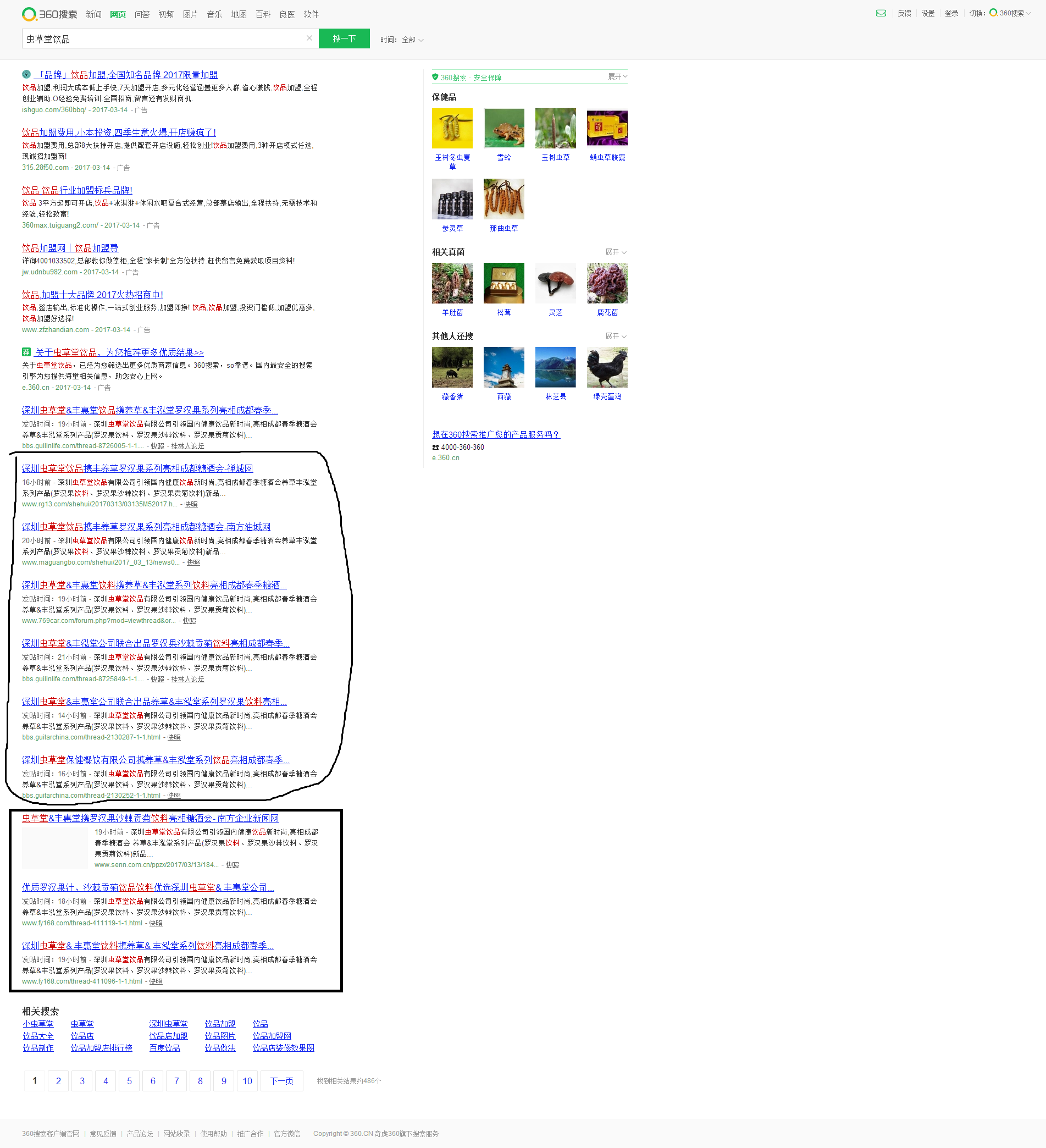Open the mail envelope icon in the header
This screenshot has width=1046, height=1148.
pos(881,13)
